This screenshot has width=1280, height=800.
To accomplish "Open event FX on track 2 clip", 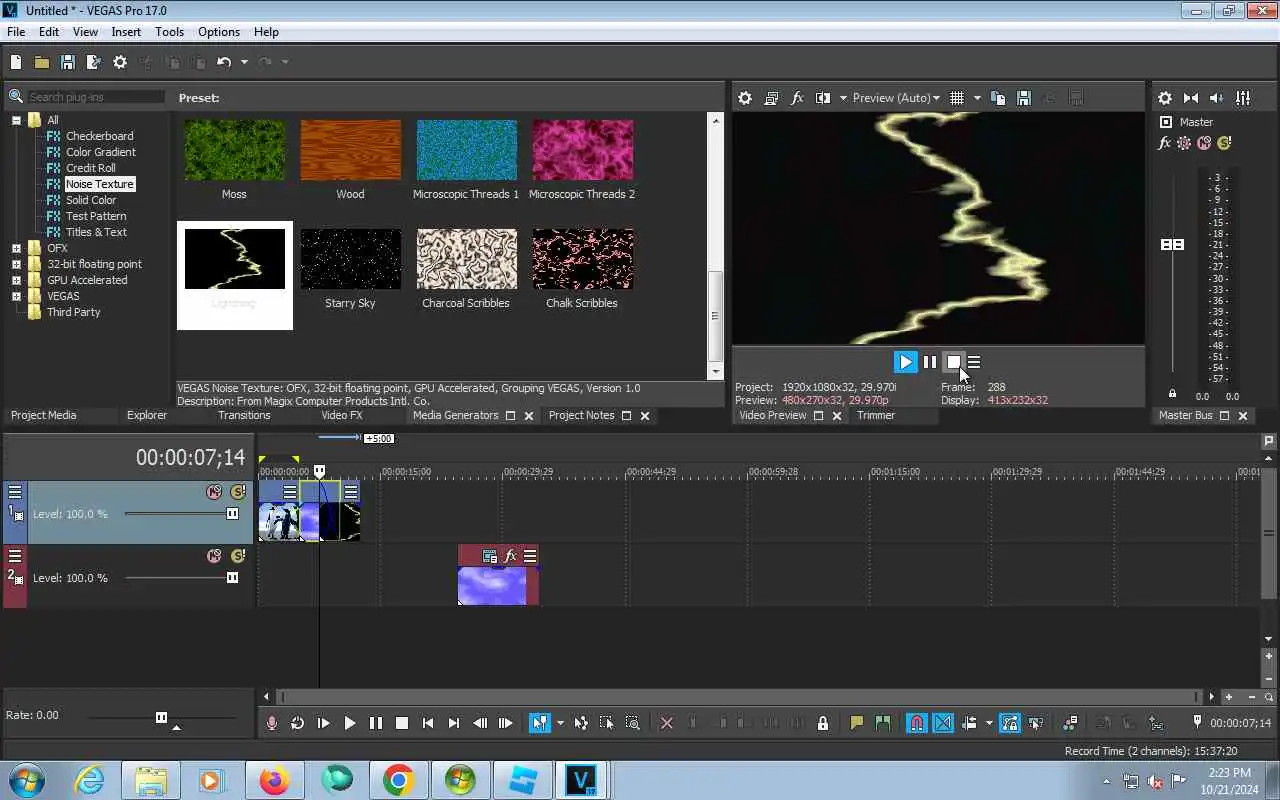I will [x=510, y=556].
